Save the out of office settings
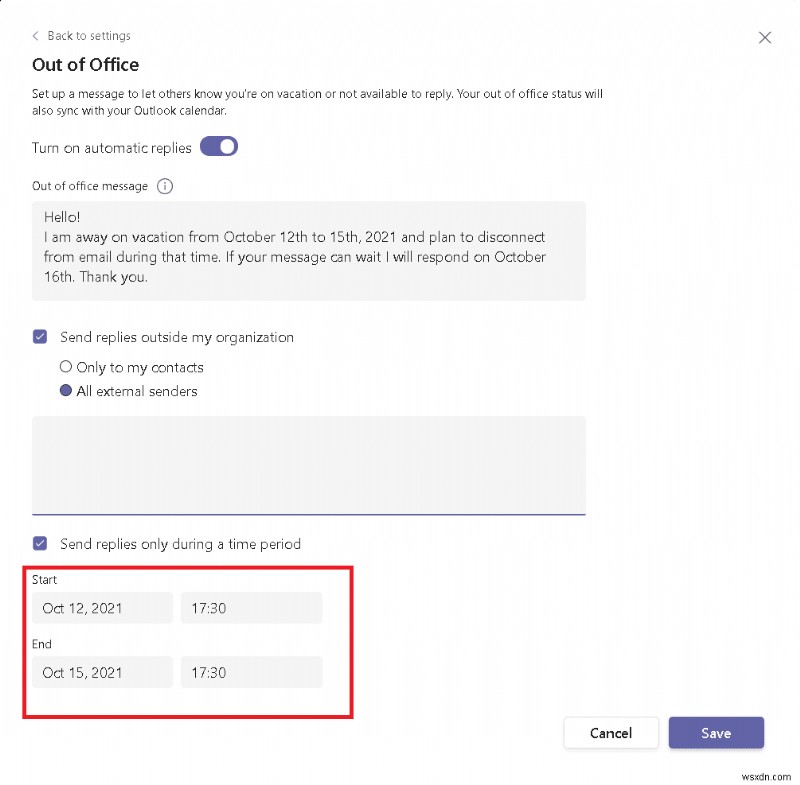Viewport: 800px width, 785px height. tap(716, 733)
